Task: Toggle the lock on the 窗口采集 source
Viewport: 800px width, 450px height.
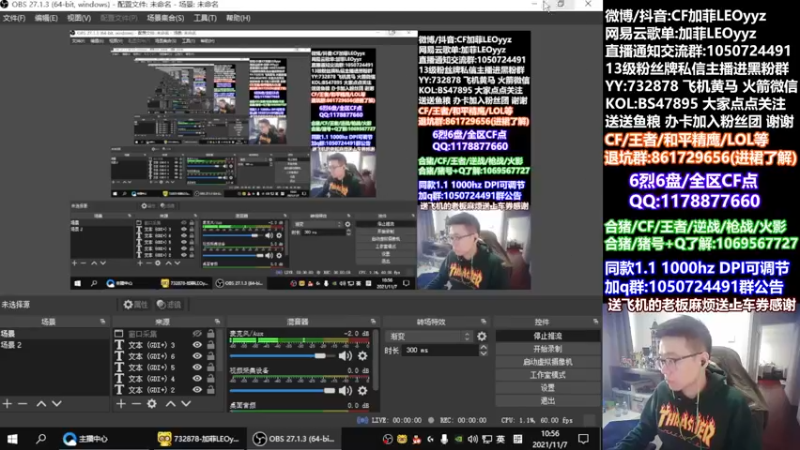Action: pos(211,334)
